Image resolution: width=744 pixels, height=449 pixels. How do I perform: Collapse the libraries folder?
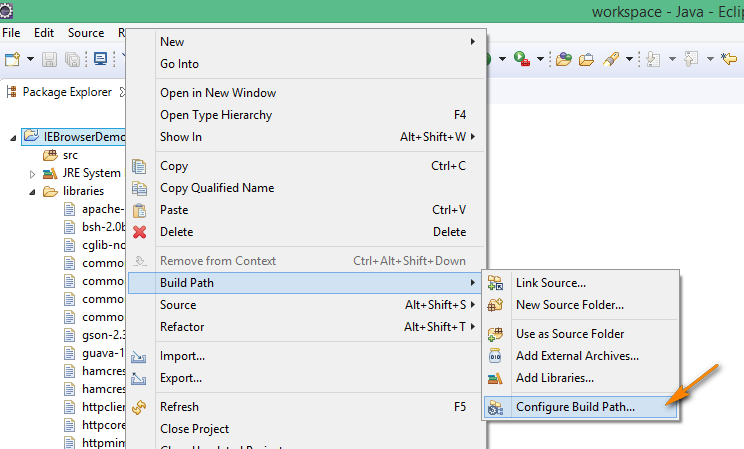[33, 191]
